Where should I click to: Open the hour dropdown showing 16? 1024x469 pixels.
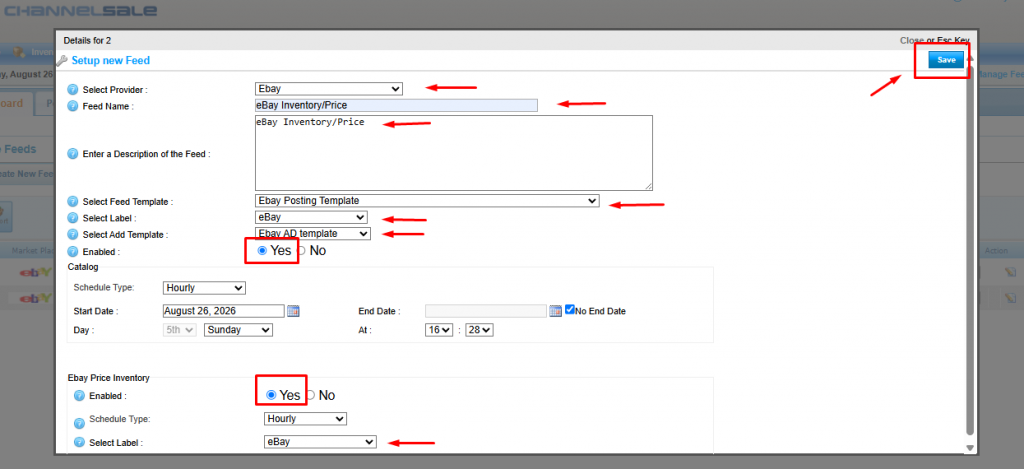click(x=439, y=330)
